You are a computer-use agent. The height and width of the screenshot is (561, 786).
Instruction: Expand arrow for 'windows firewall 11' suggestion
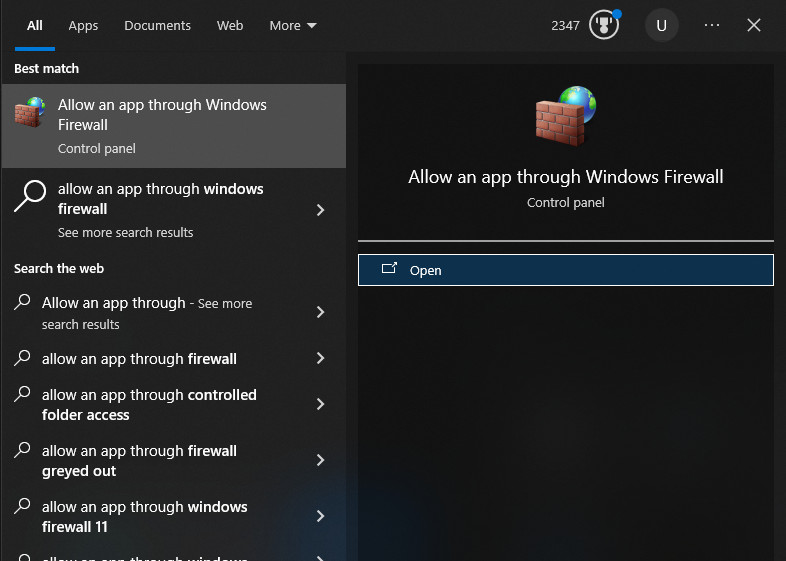pos(320,516)
